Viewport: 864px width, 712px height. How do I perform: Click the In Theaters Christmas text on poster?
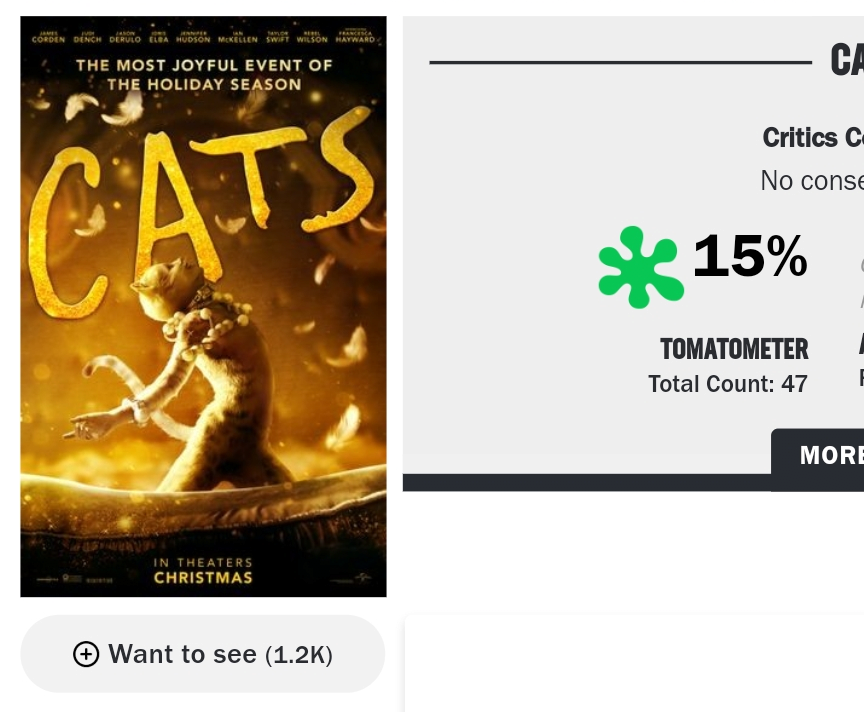[203, 570]
